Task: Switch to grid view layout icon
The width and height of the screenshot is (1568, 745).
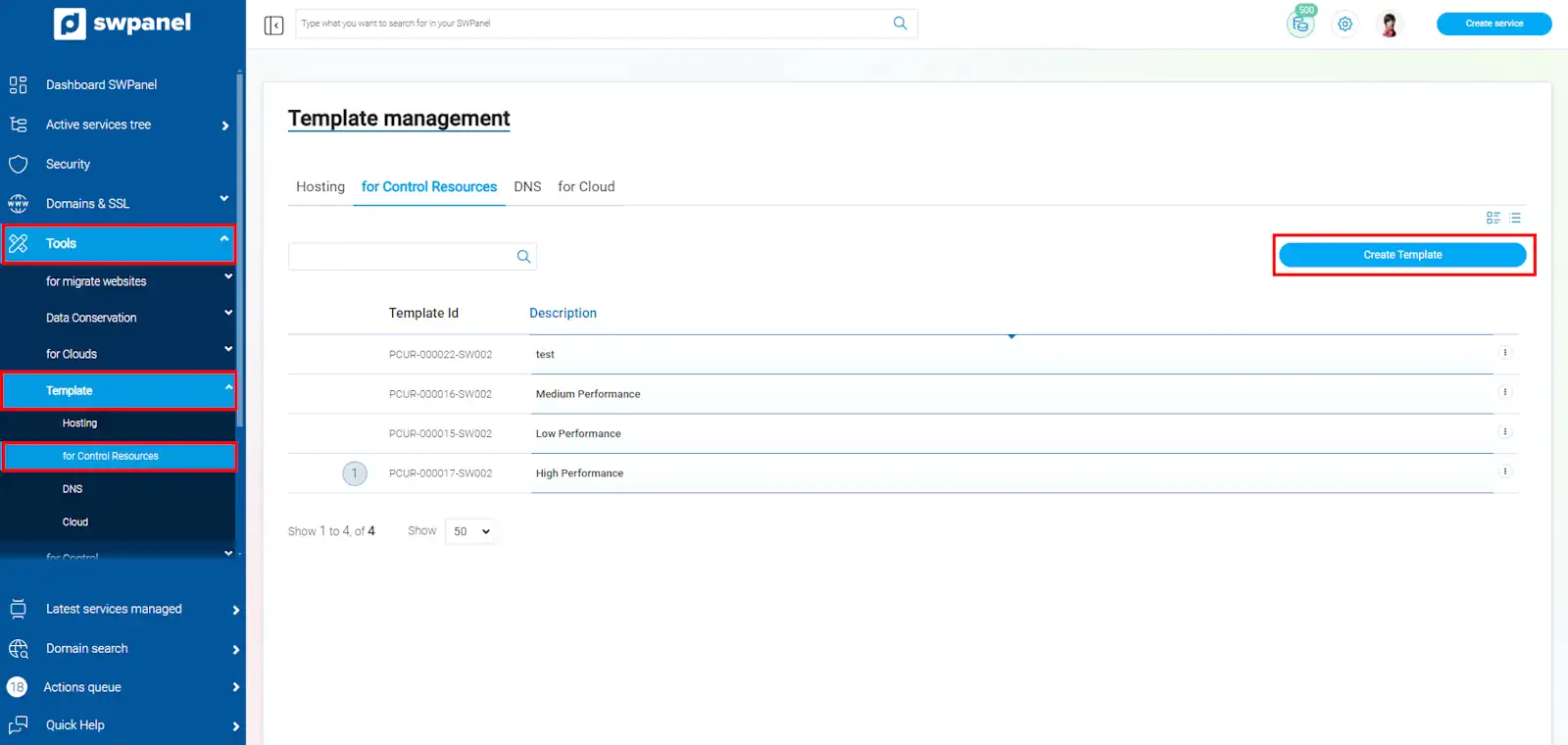Action: coord(1493,218)
